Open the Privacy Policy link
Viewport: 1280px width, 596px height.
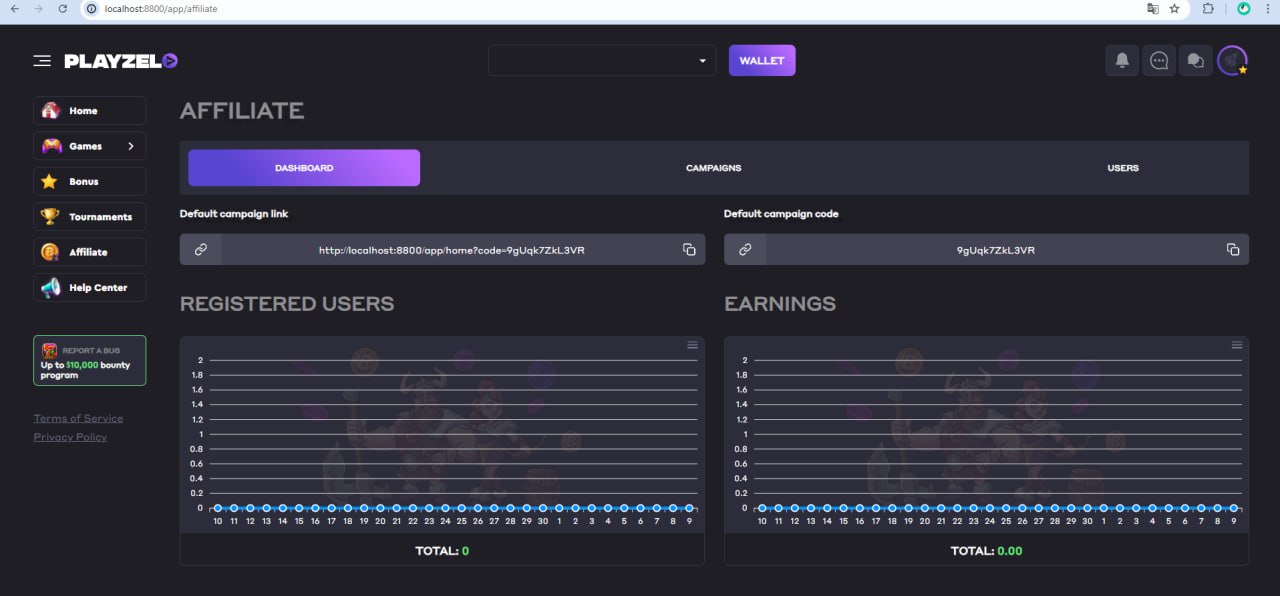tap(70, 437)
